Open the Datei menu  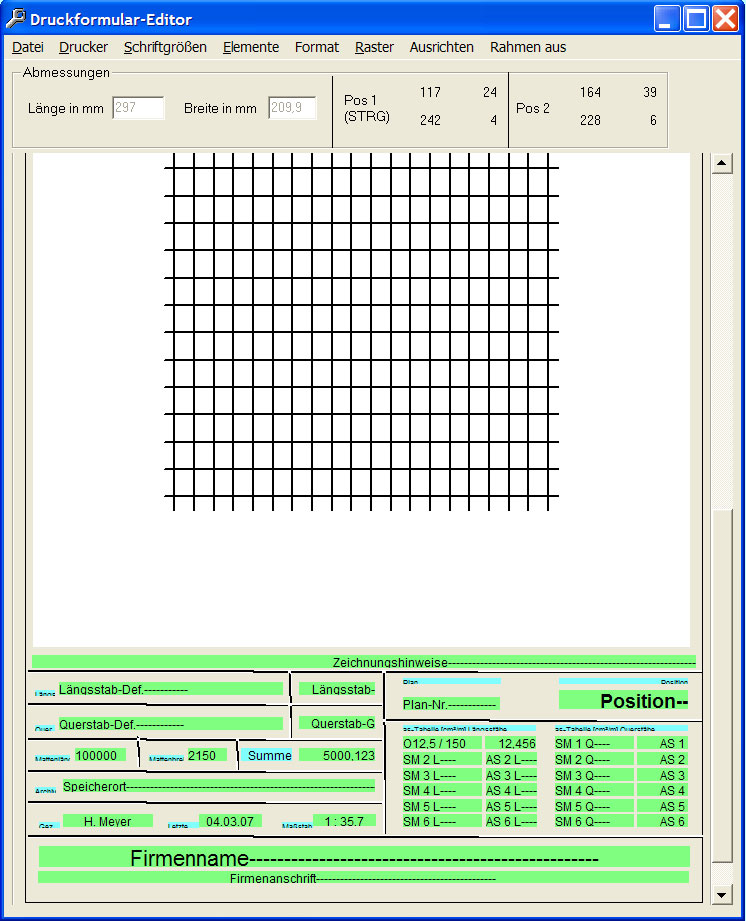[28, 47]
